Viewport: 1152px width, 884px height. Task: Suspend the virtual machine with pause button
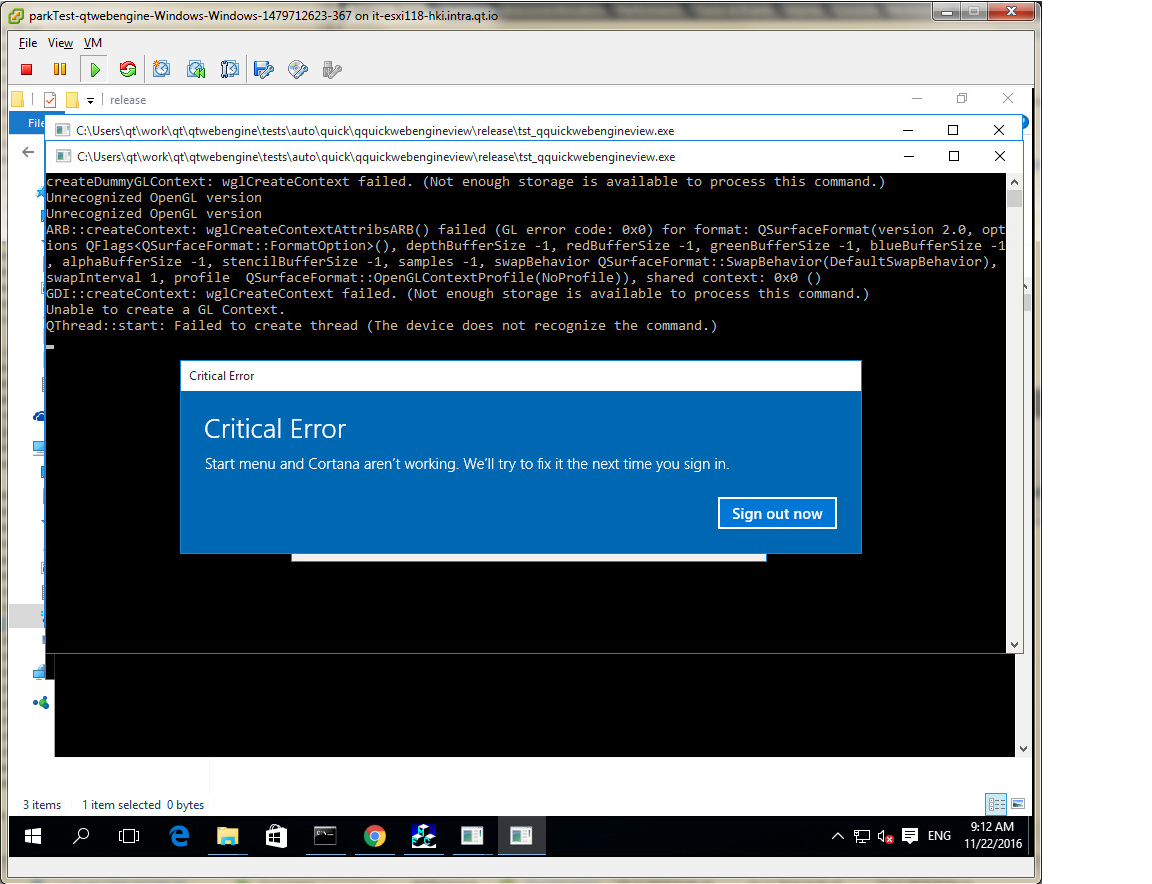point(60,69)
